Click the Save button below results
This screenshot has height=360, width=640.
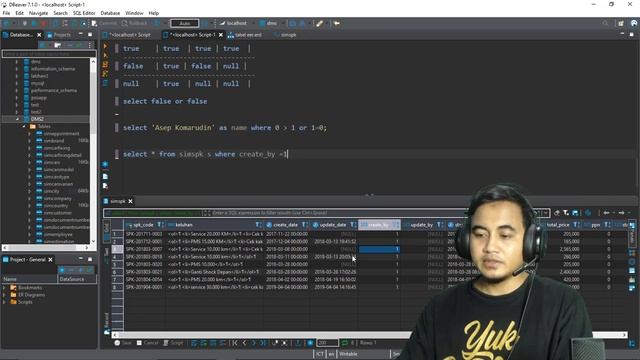(x=123, y=343)
